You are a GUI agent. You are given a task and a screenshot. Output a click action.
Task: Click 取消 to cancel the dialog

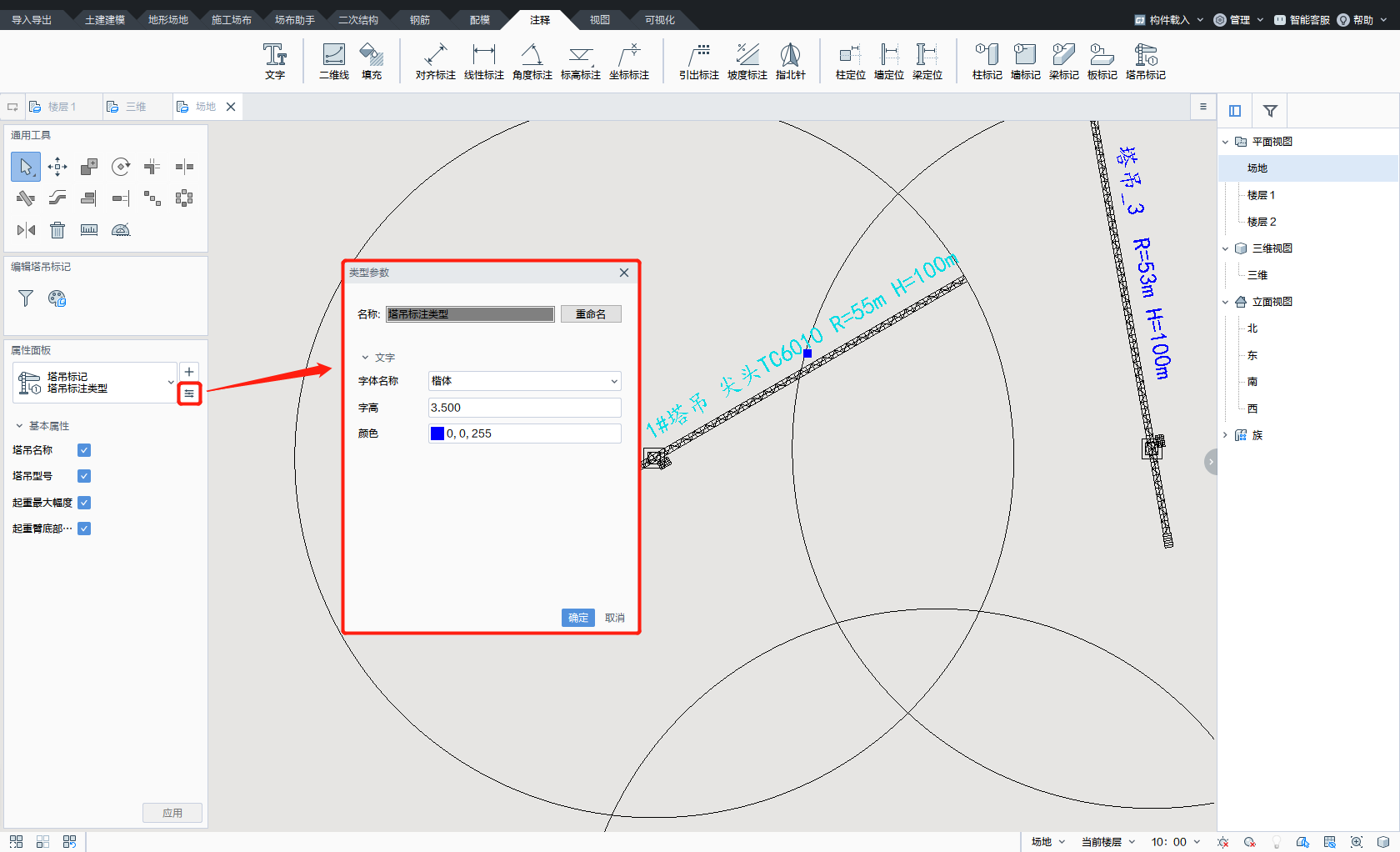[x=615, y=618]
